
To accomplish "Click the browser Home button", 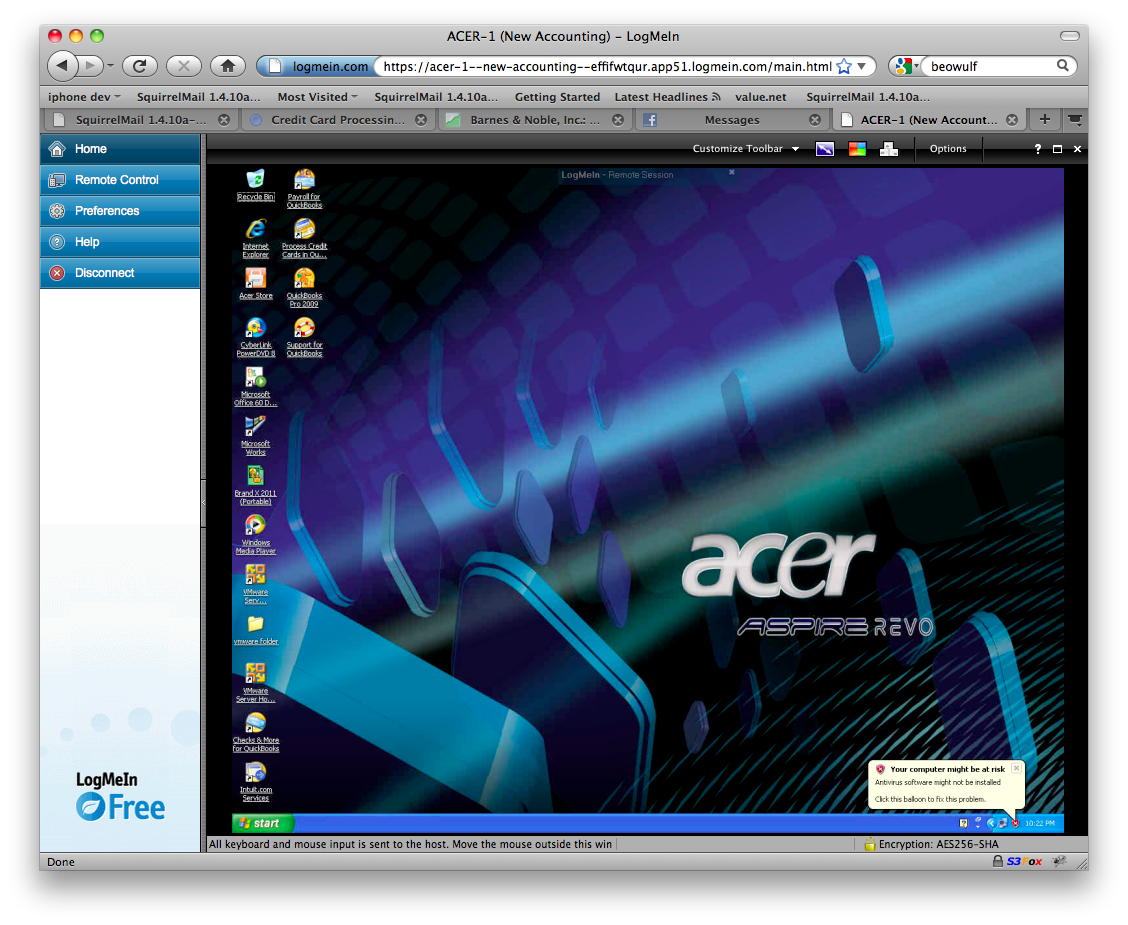I will tap(227, 66).
